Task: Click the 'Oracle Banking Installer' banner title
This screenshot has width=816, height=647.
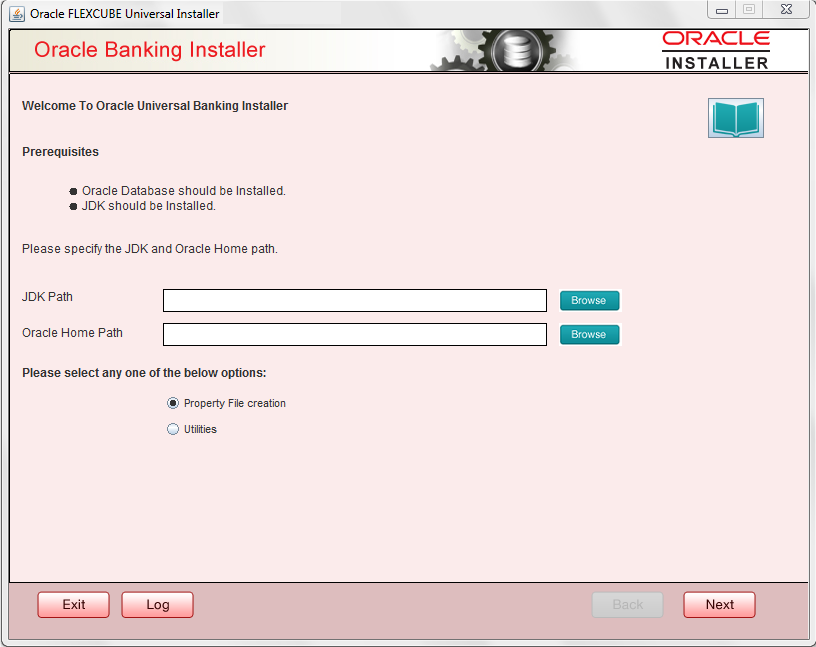Action: [x=150, y=49]
